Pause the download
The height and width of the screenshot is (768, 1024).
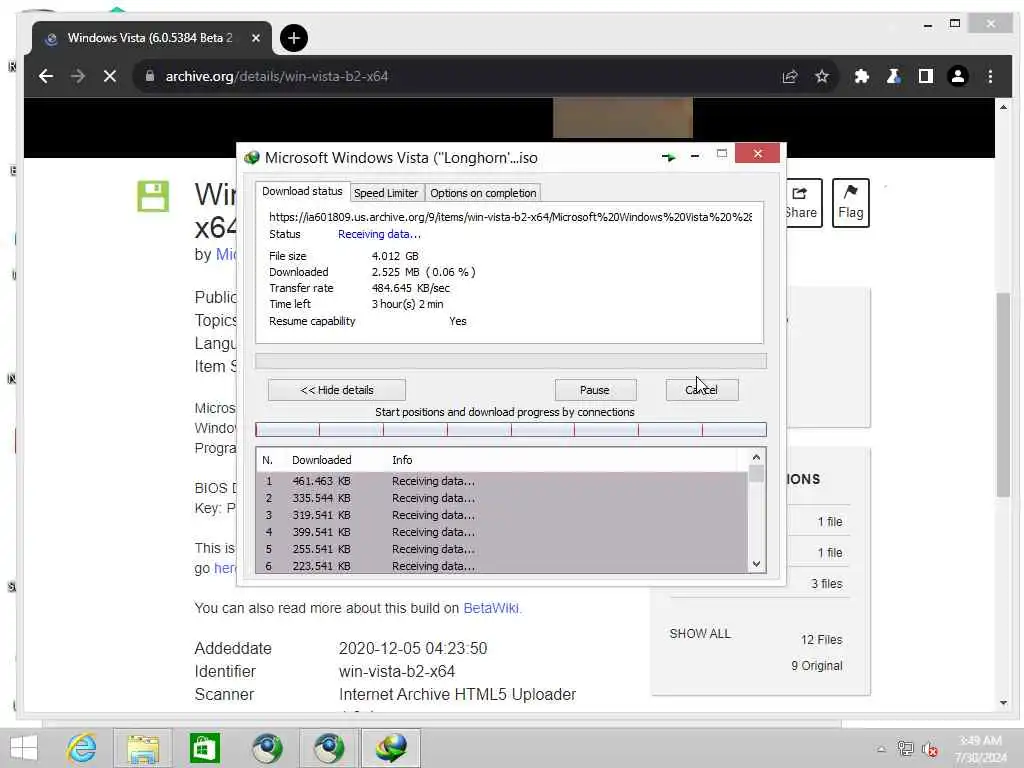[594, 390]
